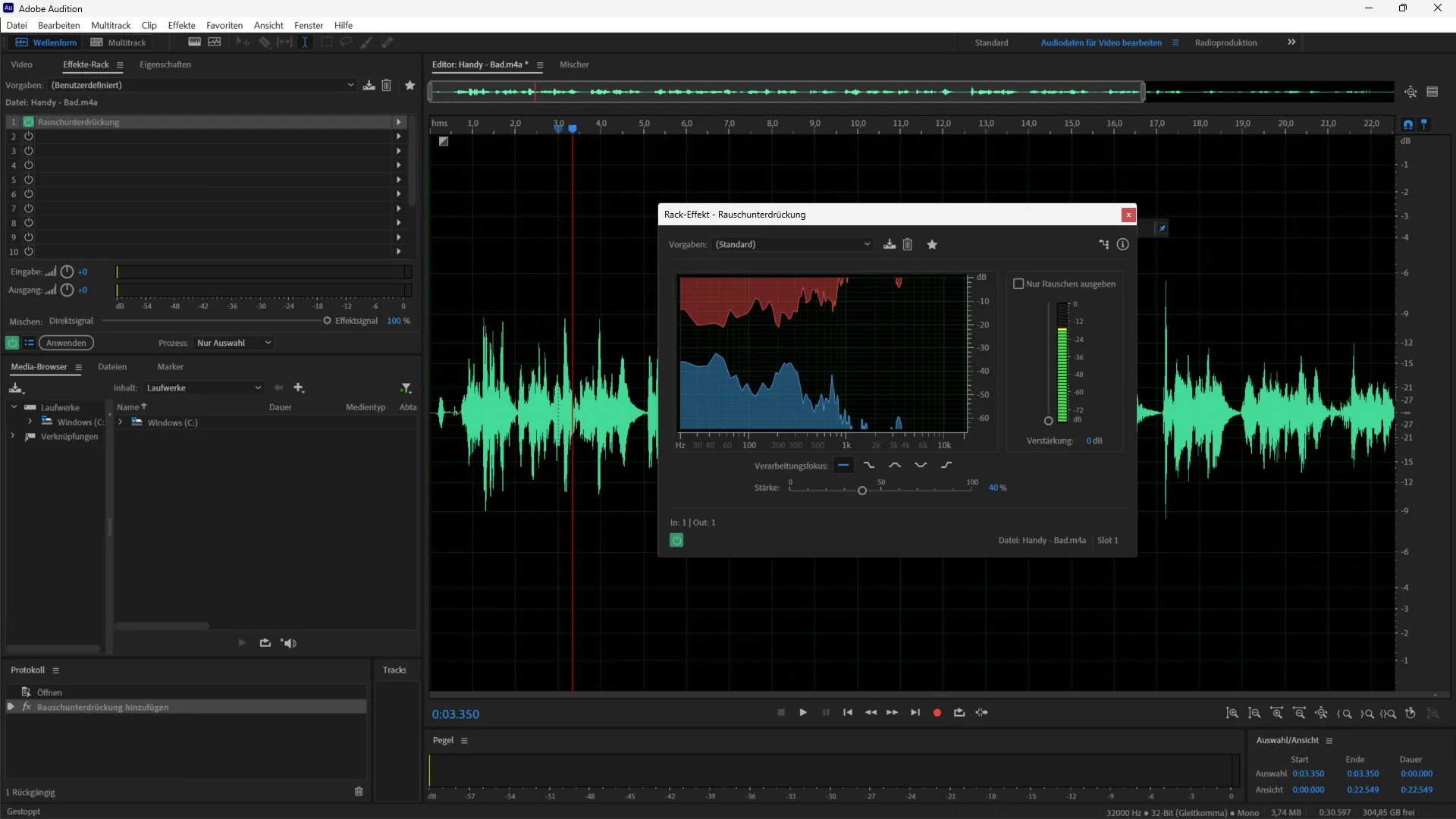The width and height of the screenshot is (1456, 819).
Task: Start playback with the Play button
Action: [803, 713]
